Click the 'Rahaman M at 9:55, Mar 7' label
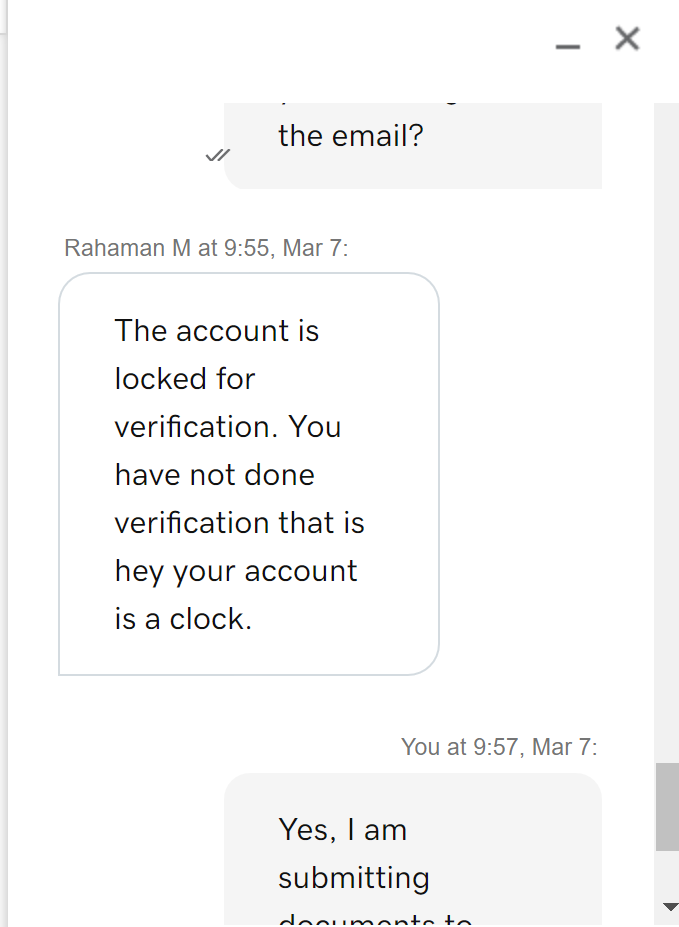Viewport: 679px width, 927px height. pyautogui.click(x=206, y=248)
